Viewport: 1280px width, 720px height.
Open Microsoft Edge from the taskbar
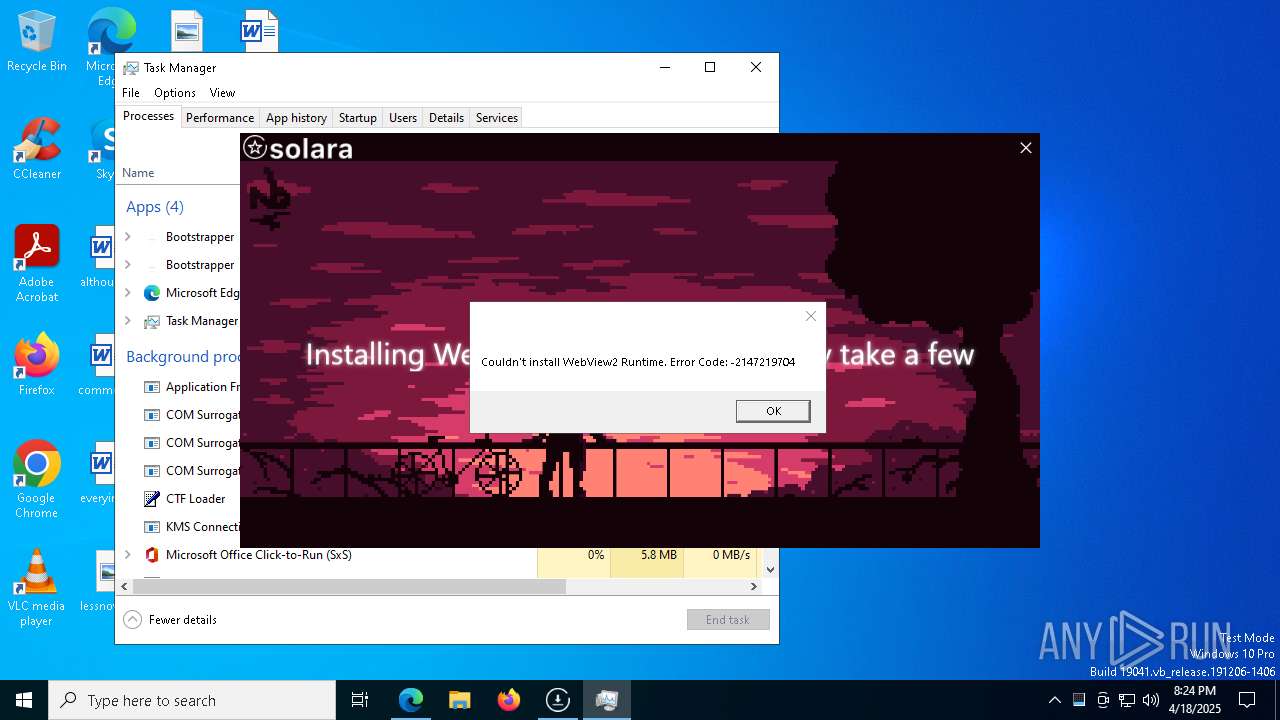point(411,700)
